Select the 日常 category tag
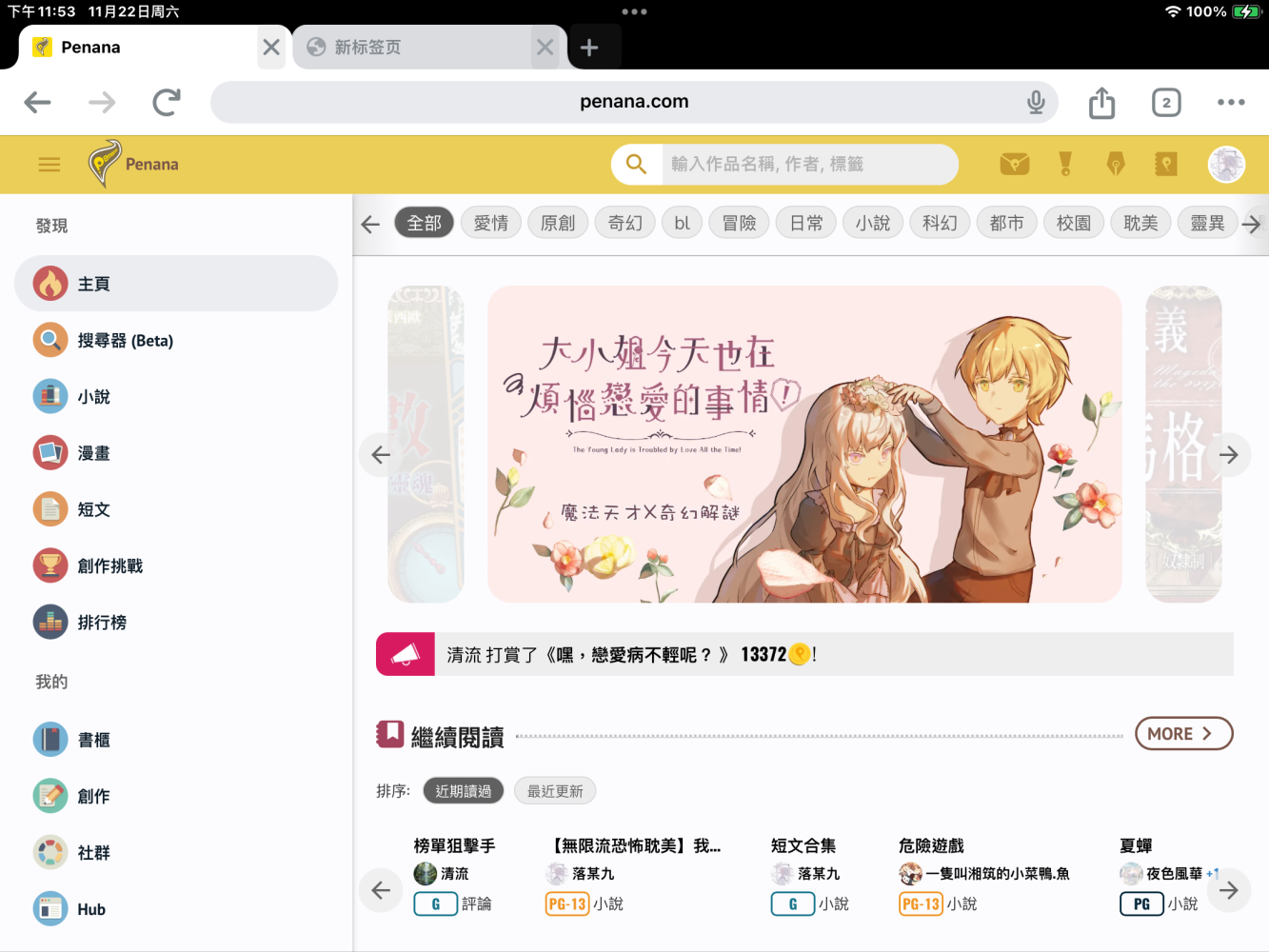The image size is (1269, 952). pyautogui.click(x=806, y=223)
